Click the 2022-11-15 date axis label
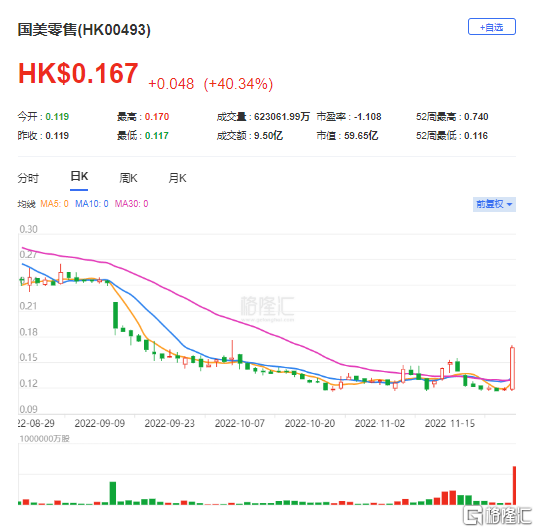The width and height of the screenshot is (538, 532). click(x=450, y=423)
